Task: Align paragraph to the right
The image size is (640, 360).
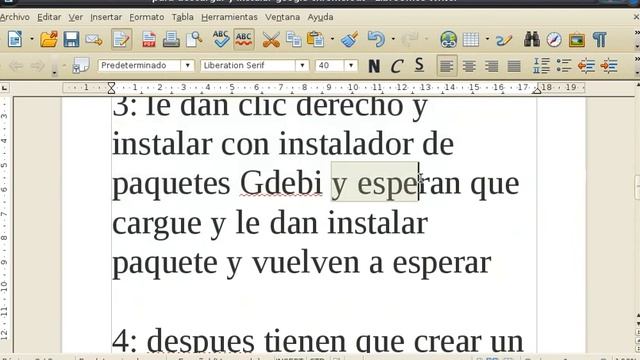Action: 491,66
